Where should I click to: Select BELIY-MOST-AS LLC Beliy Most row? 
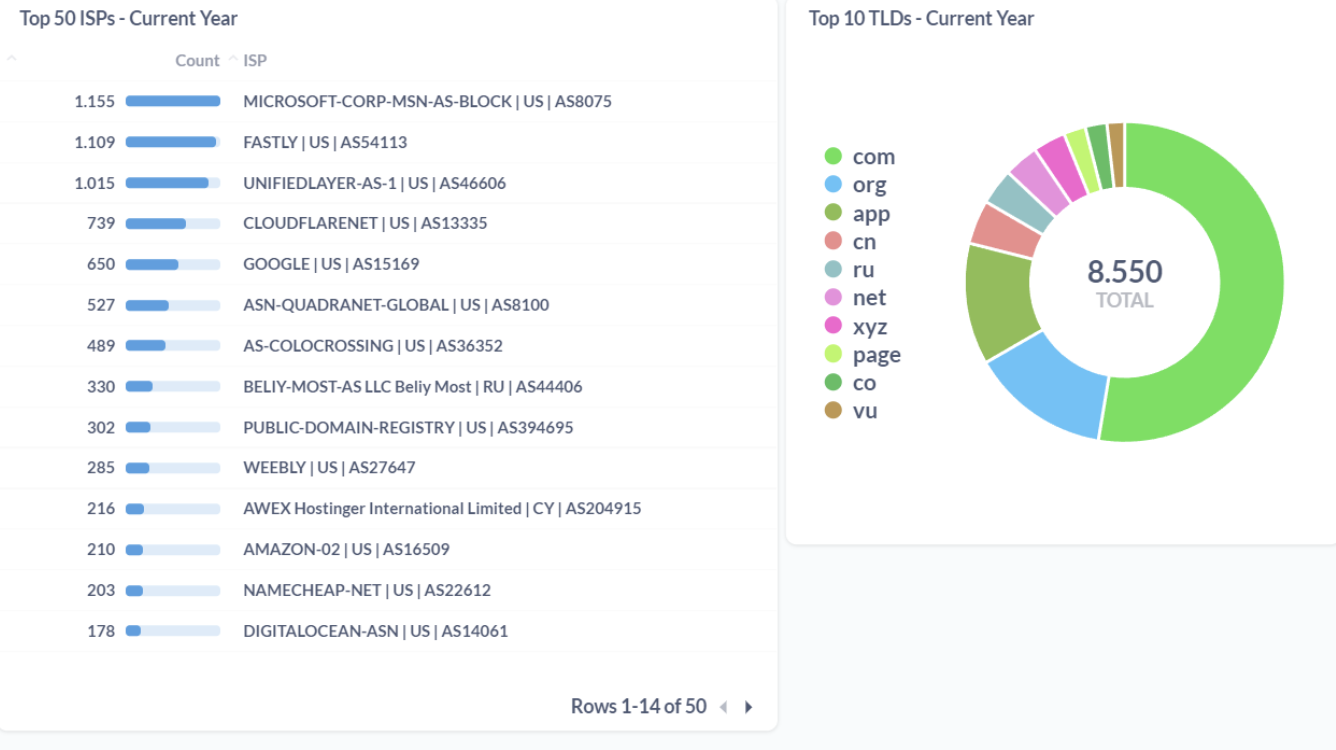tap(388, 386)
